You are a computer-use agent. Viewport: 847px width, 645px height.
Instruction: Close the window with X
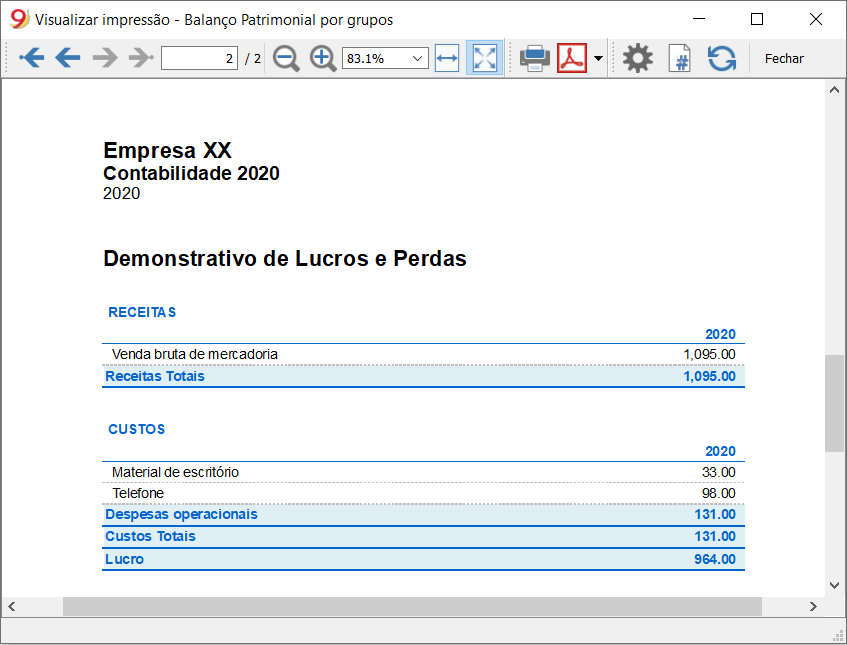(x=816, y=19)
